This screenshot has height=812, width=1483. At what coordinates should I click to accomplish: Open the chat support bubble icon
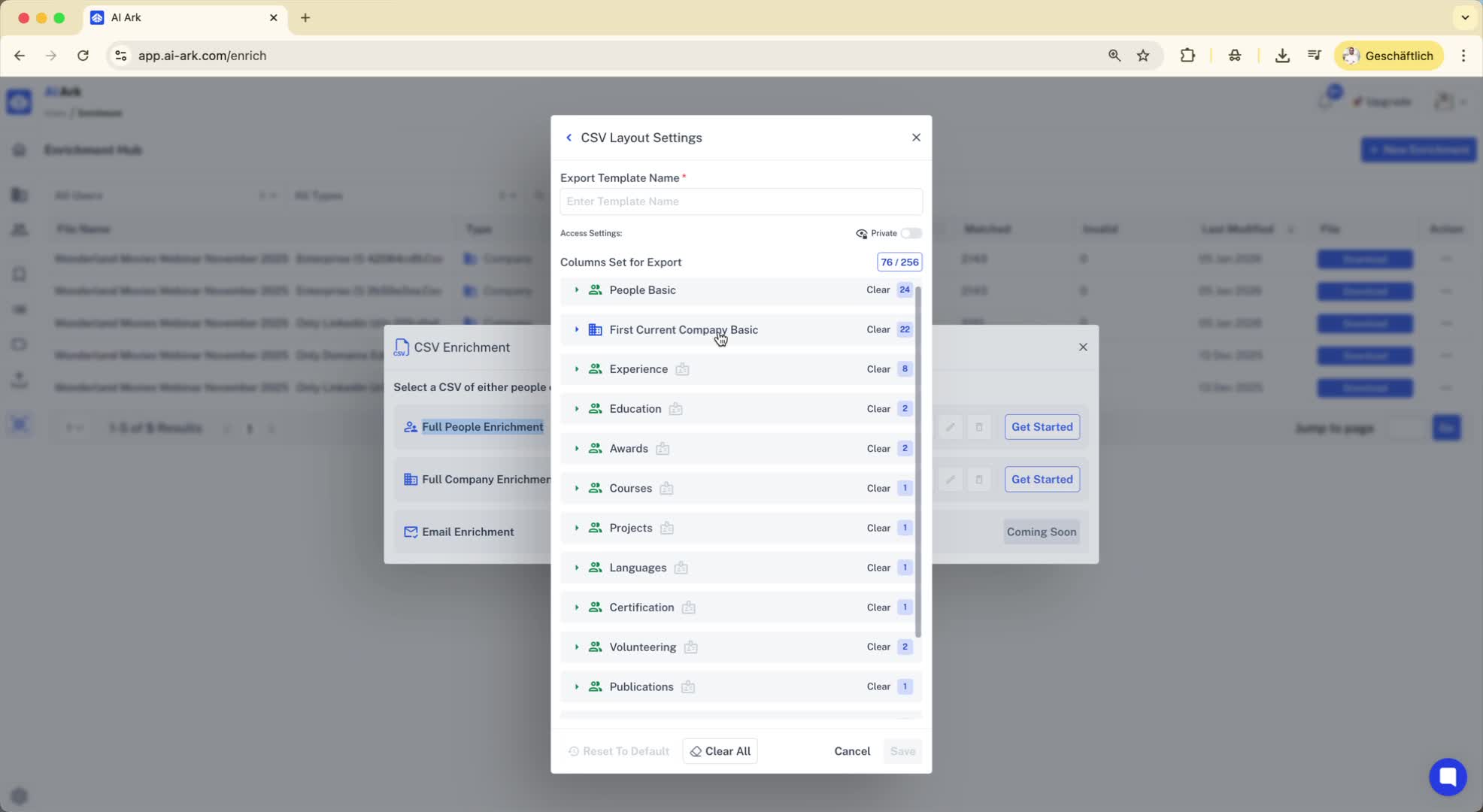click(x=1447, y=777)
